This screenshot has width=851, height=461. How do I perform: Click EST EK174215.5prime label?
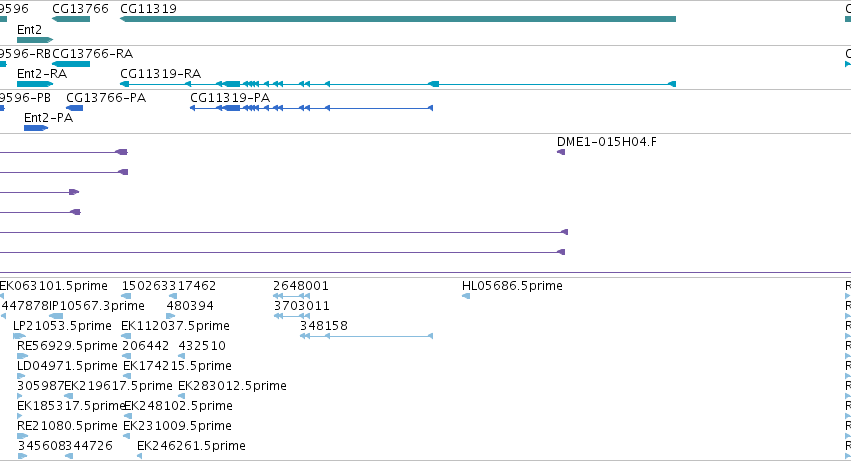tap(177, 366)
